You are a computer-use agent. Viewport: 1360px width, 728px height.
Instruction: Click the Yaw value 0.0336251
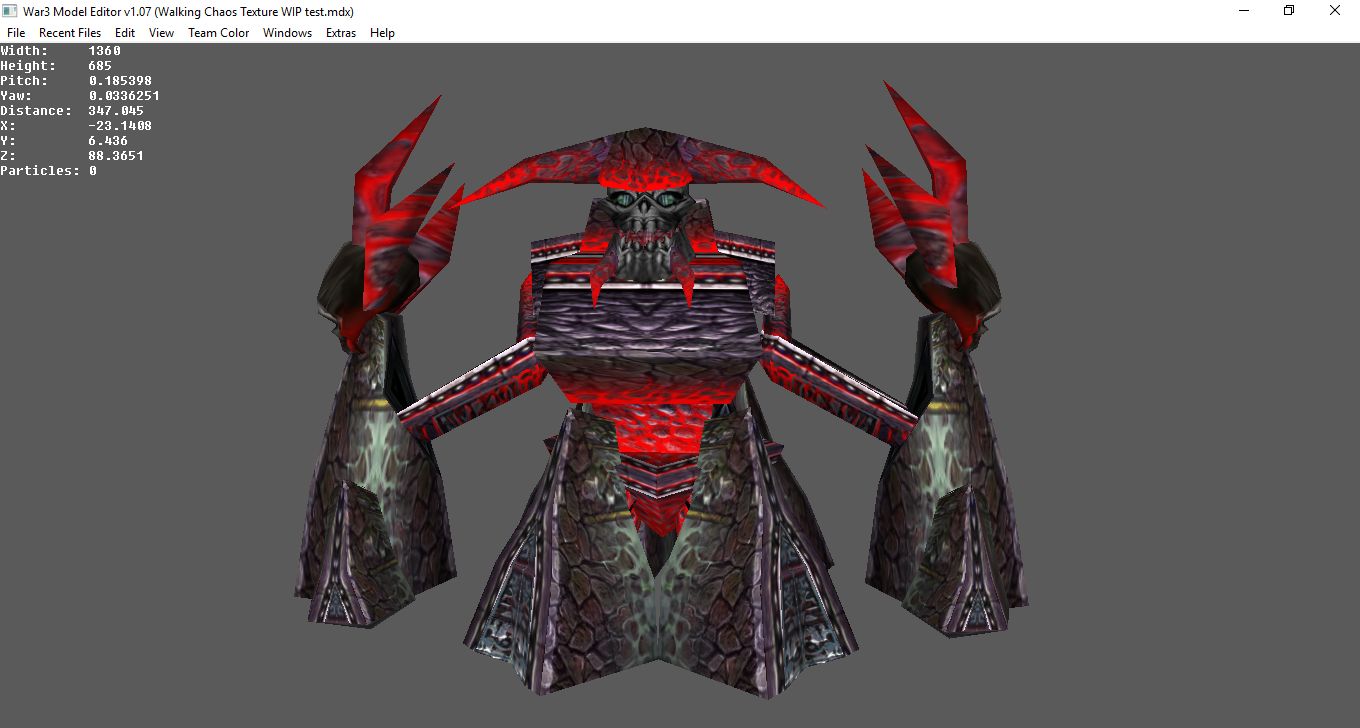point(124,96)
